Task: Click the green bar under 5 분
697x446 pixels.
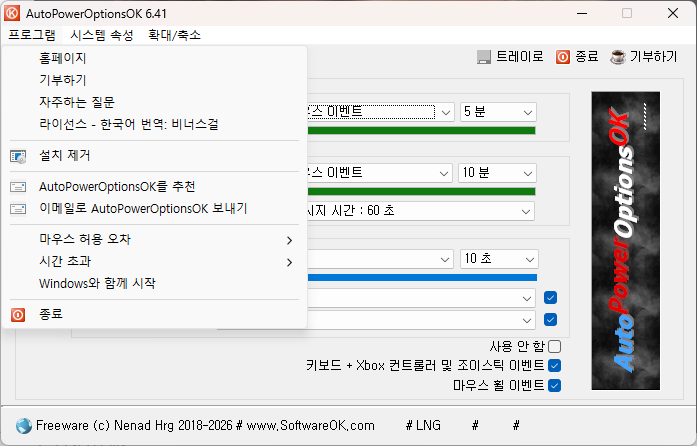Action: pos(421,130)
